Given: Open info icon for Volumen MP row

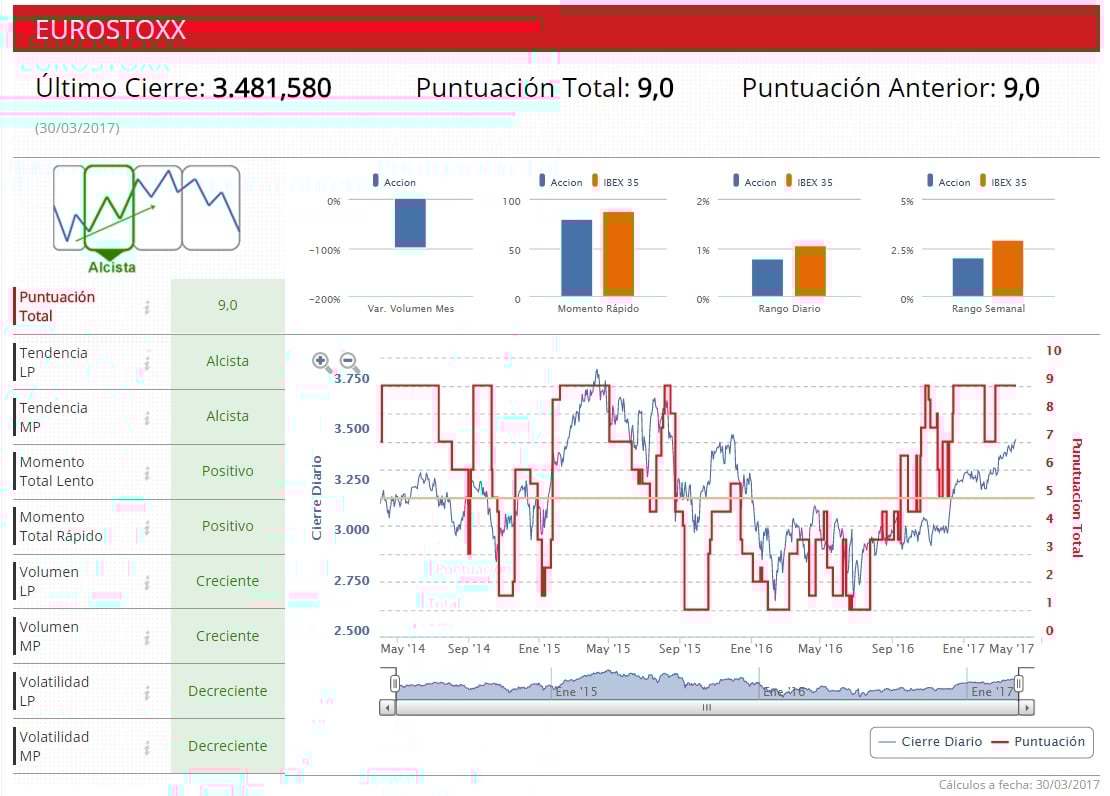Looking at the screenshot, I should coord(147,637).
